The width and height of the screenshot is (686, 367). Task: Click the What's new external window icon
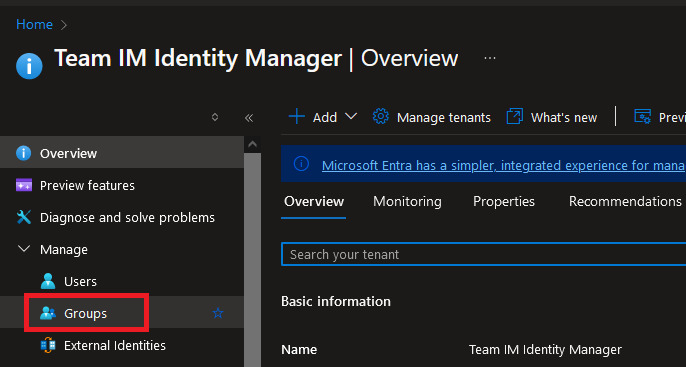[515, 117]
